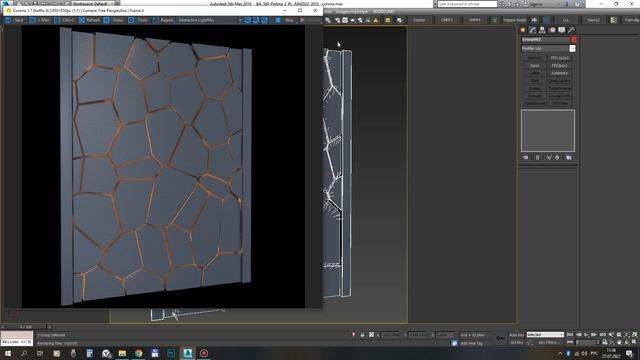This screenshot has height=360, width=640.
Task: Click Remove Modifier trash icon
Action: pos(557,157)
